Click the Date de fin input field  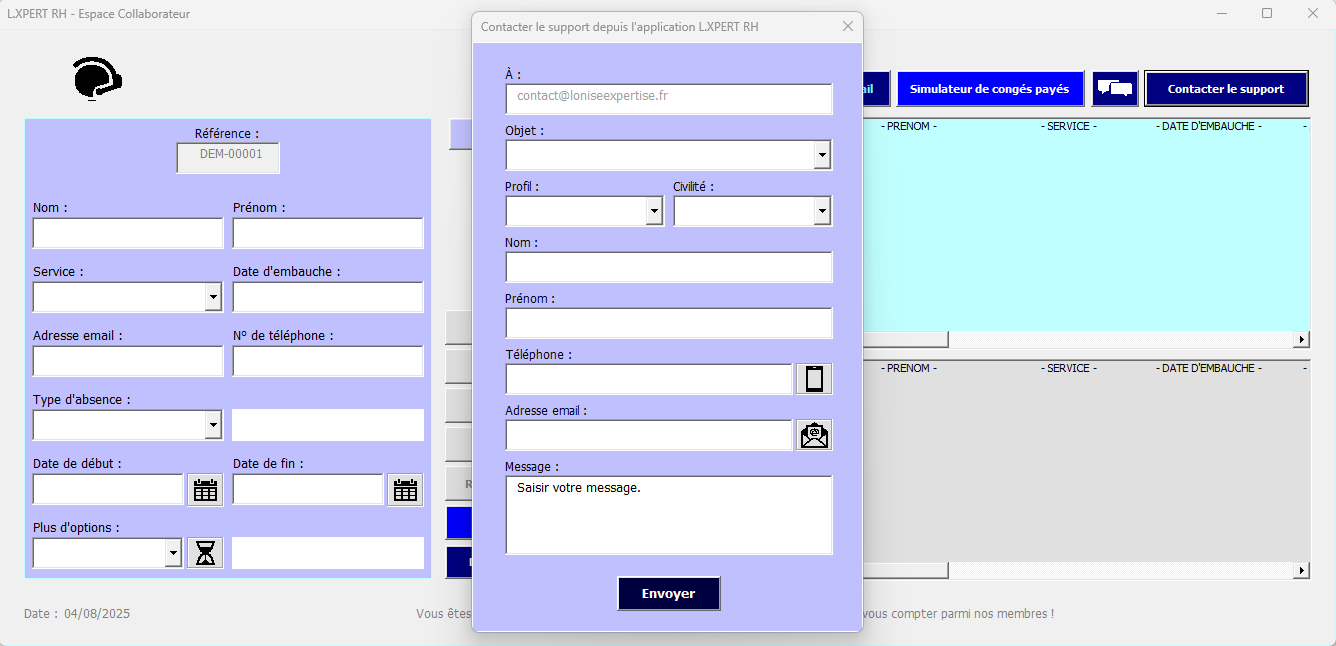pos(308,489)
